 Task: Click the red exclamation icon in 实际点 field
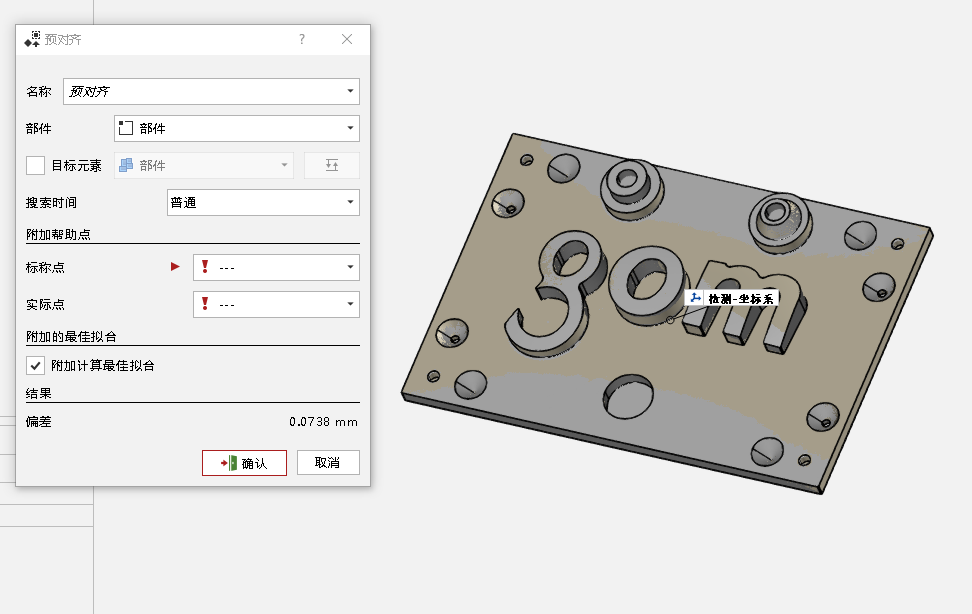point(205,304)
